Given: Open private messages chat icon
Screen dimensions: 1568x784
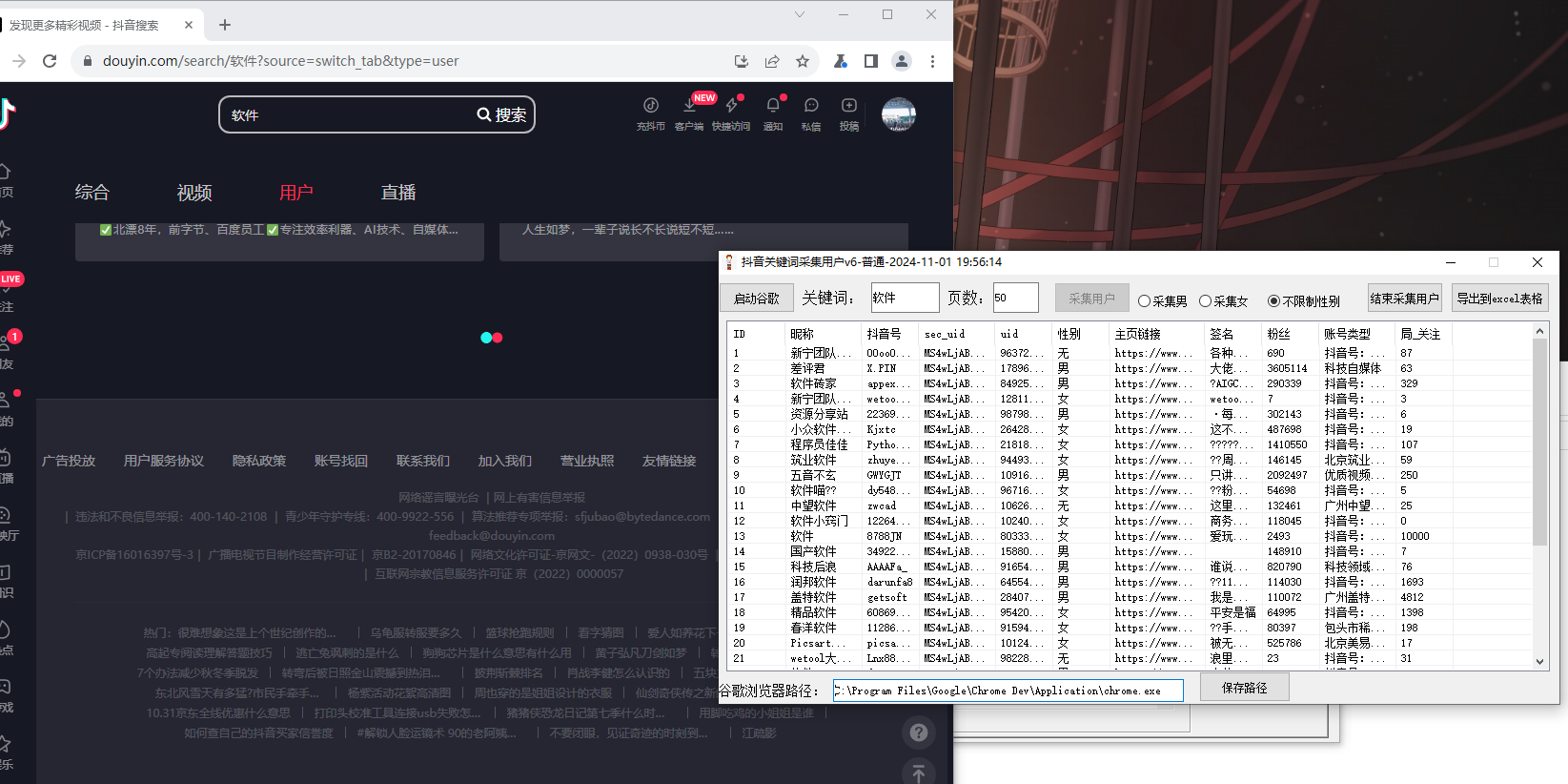Looking at the screenshot, I should click(811, 106).
